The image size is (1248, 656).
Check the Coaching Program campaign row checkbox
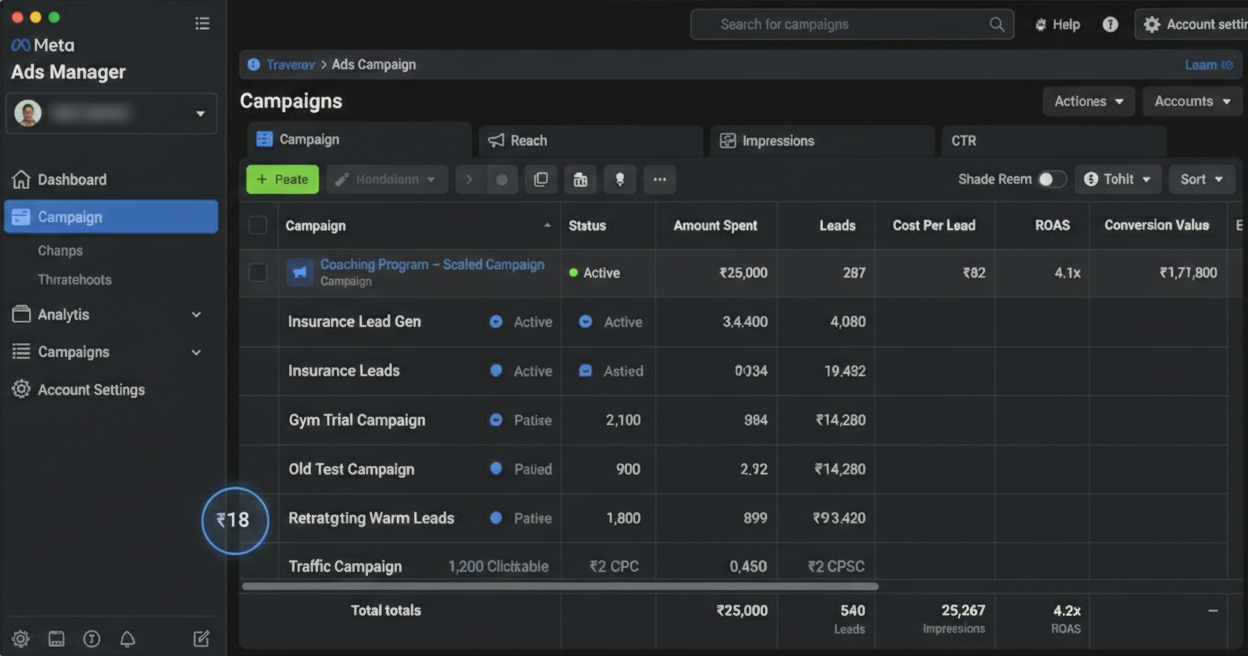coord(258,272)
